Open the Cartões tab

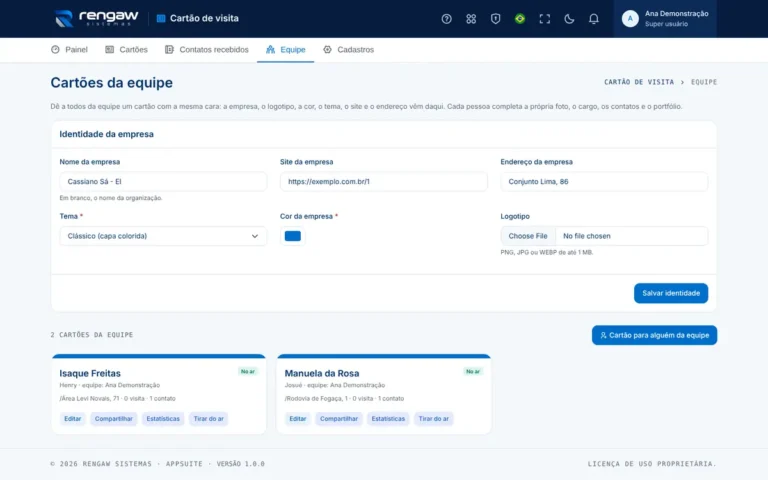(x=126, y=49)
